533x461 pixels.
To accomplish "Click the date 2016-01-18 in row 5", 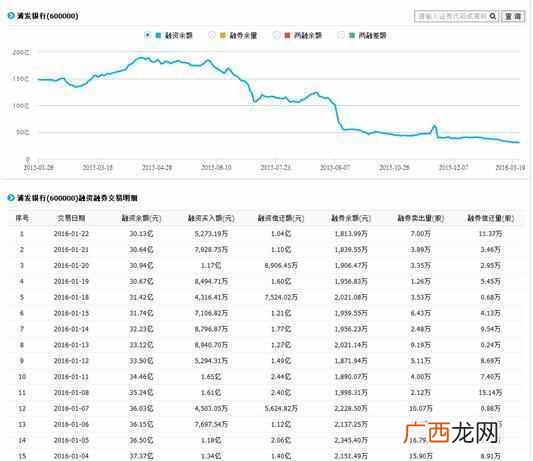I will pos(71,297).
